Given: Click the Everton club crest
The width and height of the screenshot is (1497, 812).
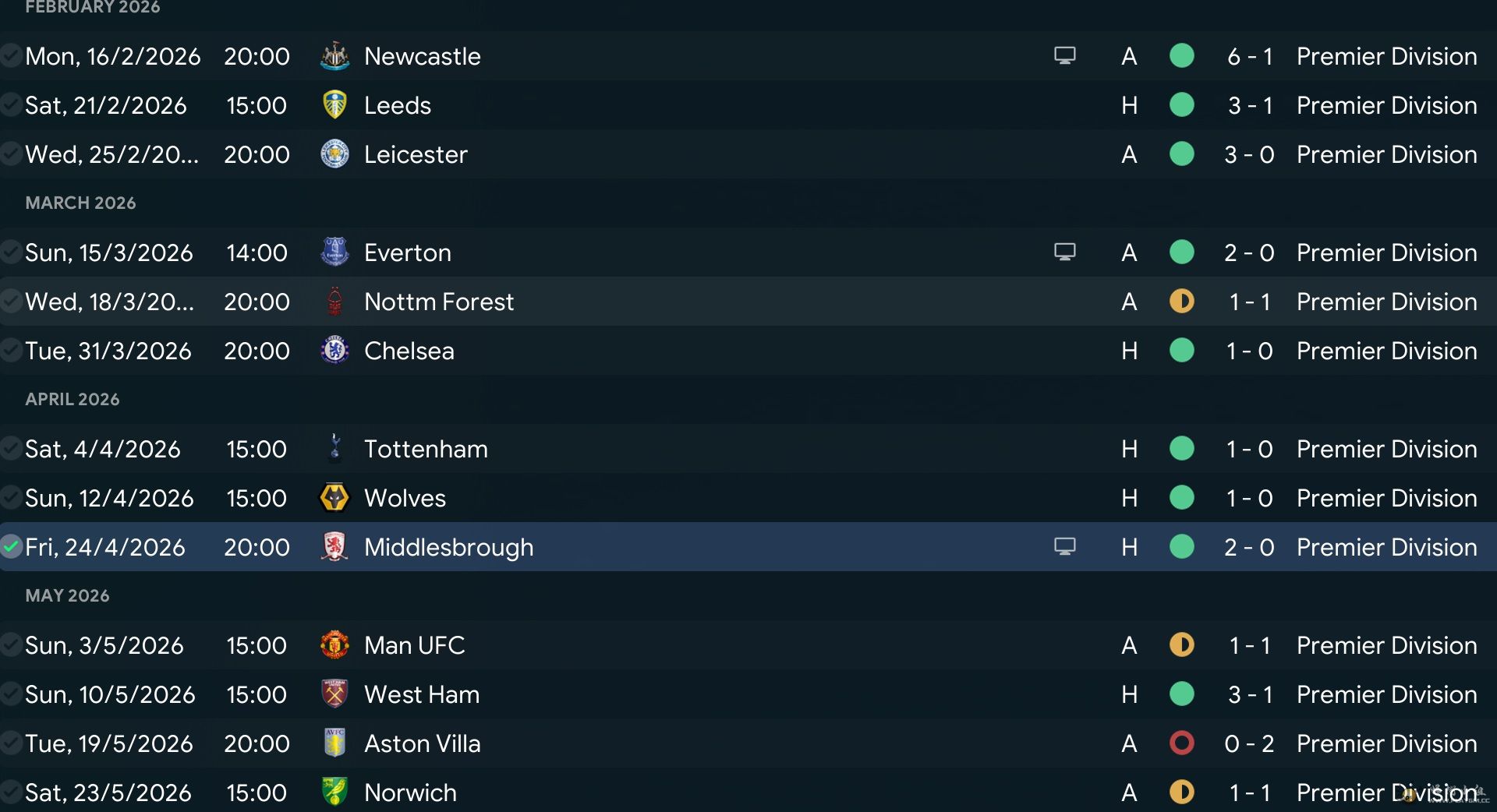Looking at the screenshot, I should click(334, 252).
